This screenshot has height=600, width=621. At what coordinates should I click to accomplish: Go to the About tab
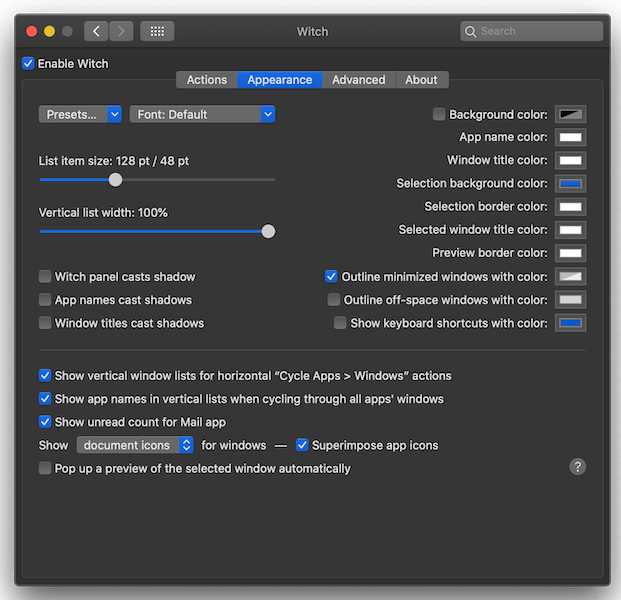coord(421,80)
